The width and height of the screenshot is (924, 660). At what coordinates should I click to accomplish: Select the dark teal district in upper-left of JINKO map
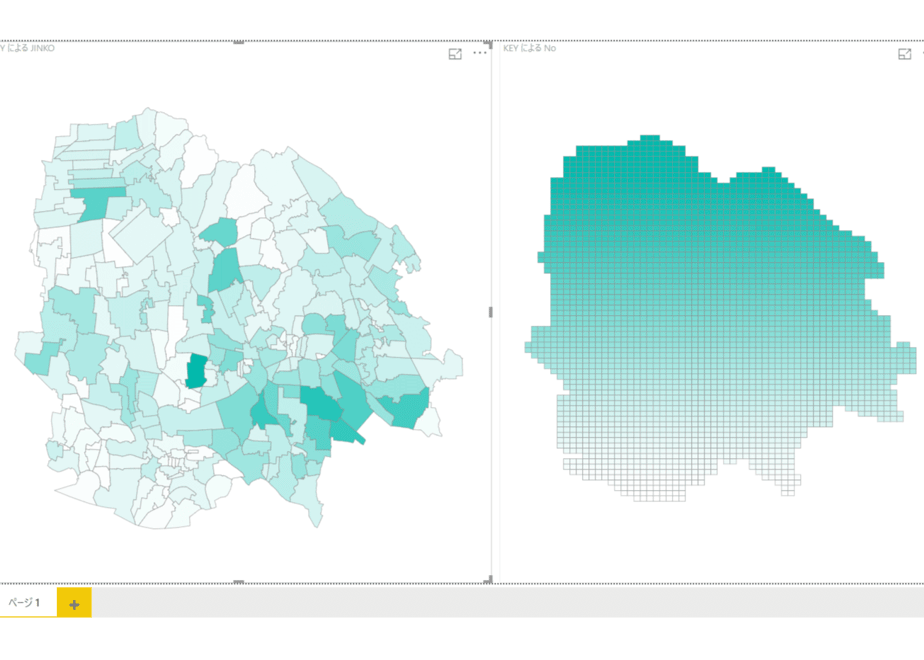pos(94,204)
